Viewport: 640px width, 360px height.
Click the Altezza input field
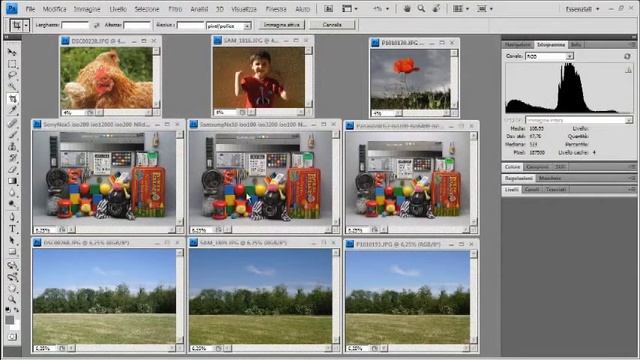[x=137, y=25]
